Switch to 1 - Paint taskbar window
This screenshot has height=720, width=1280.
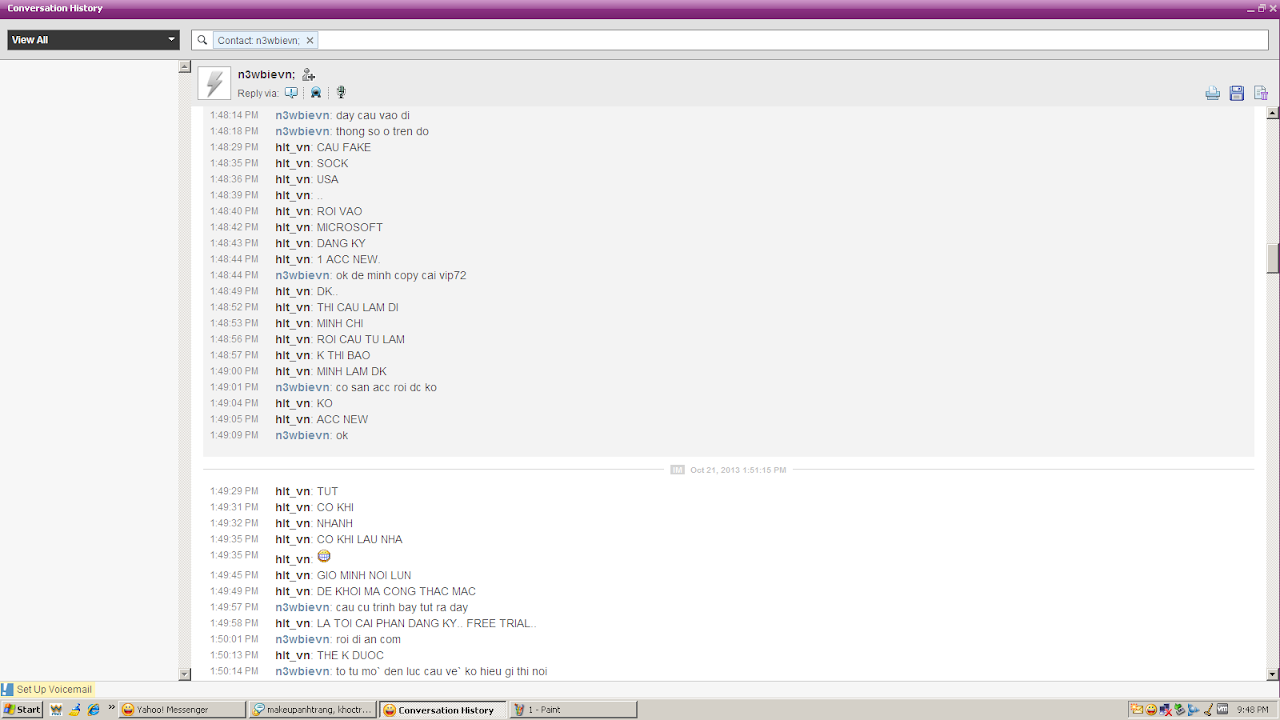coord(573,709)
